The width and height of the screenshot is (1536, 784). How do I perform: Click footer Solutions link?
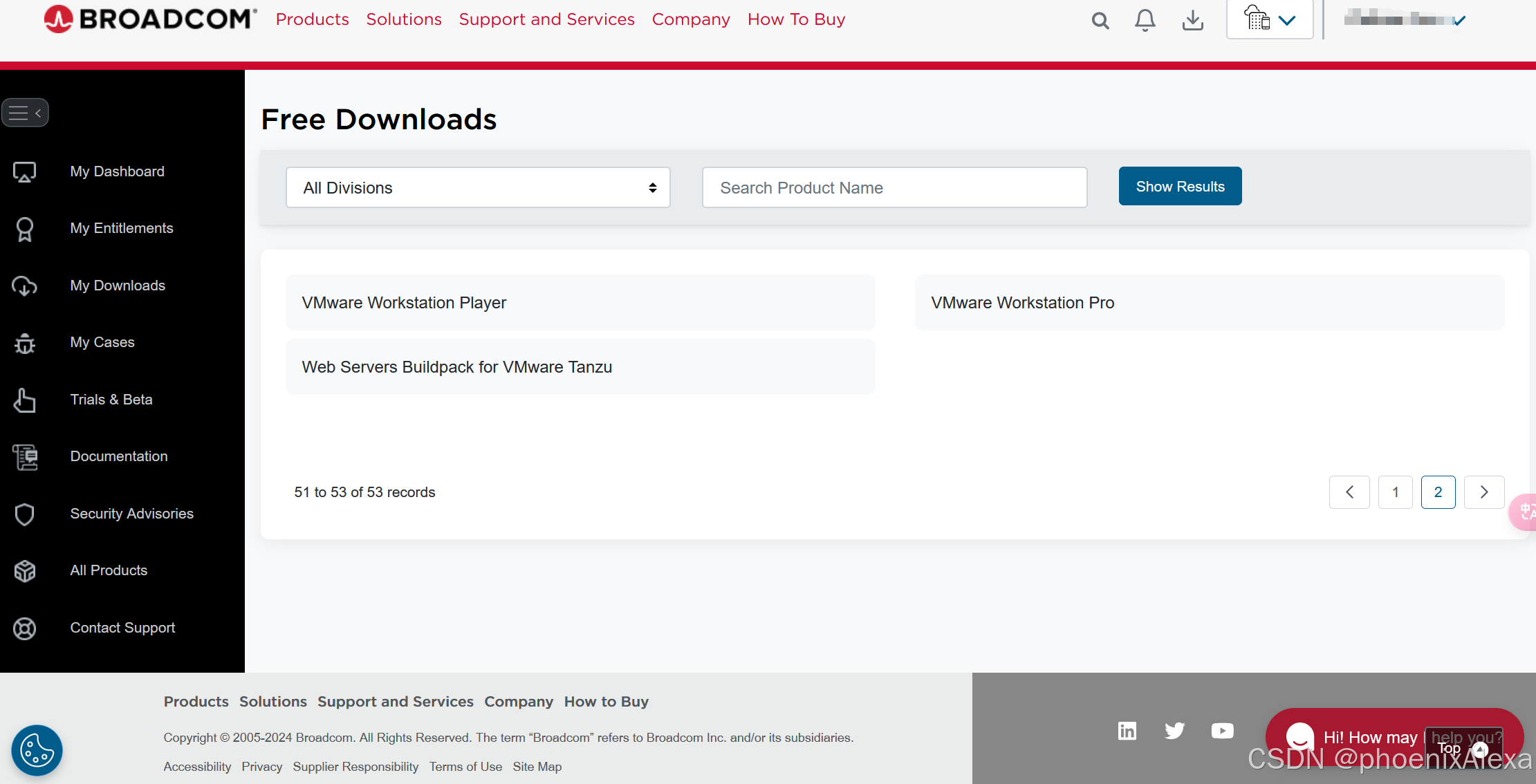(273, 702)
